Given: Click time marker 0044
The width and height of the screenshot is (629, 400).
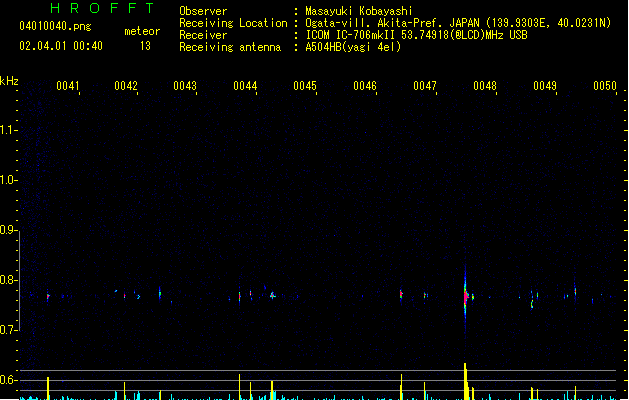Looking at the screenshot, I should (245, 86).
